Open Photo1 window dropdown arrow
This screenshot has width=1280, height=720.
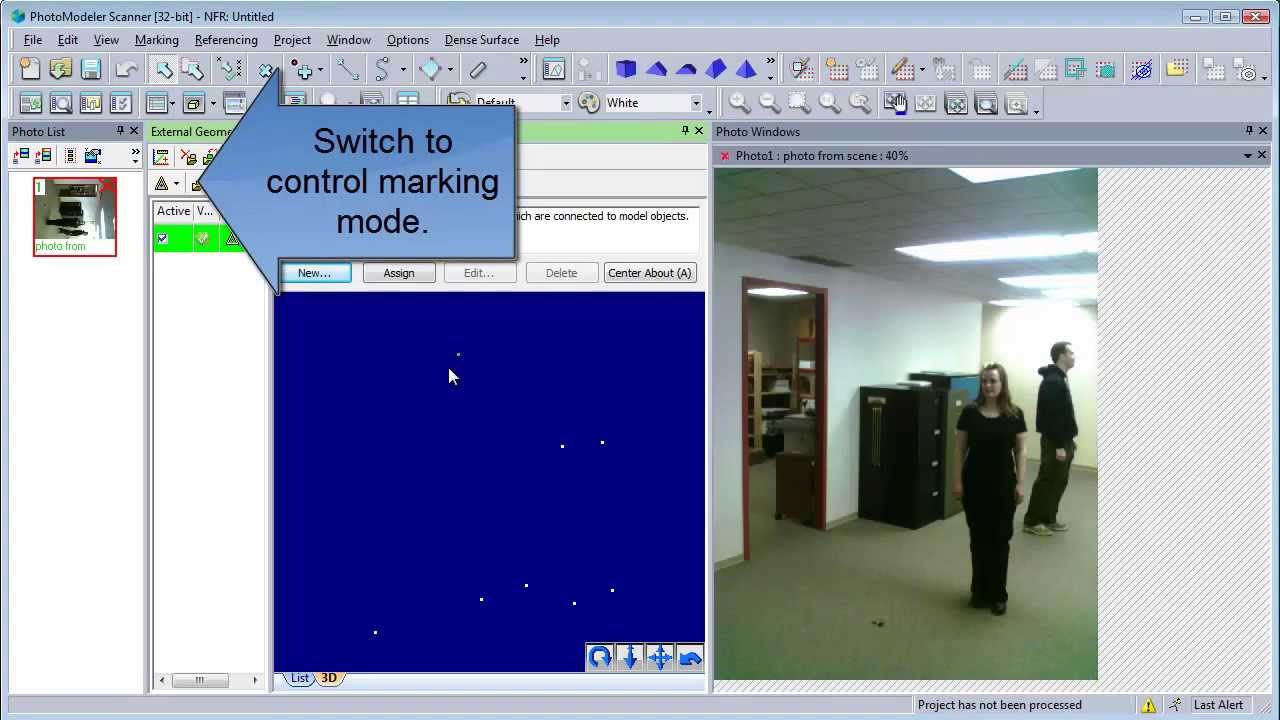tap(1248, 156)
